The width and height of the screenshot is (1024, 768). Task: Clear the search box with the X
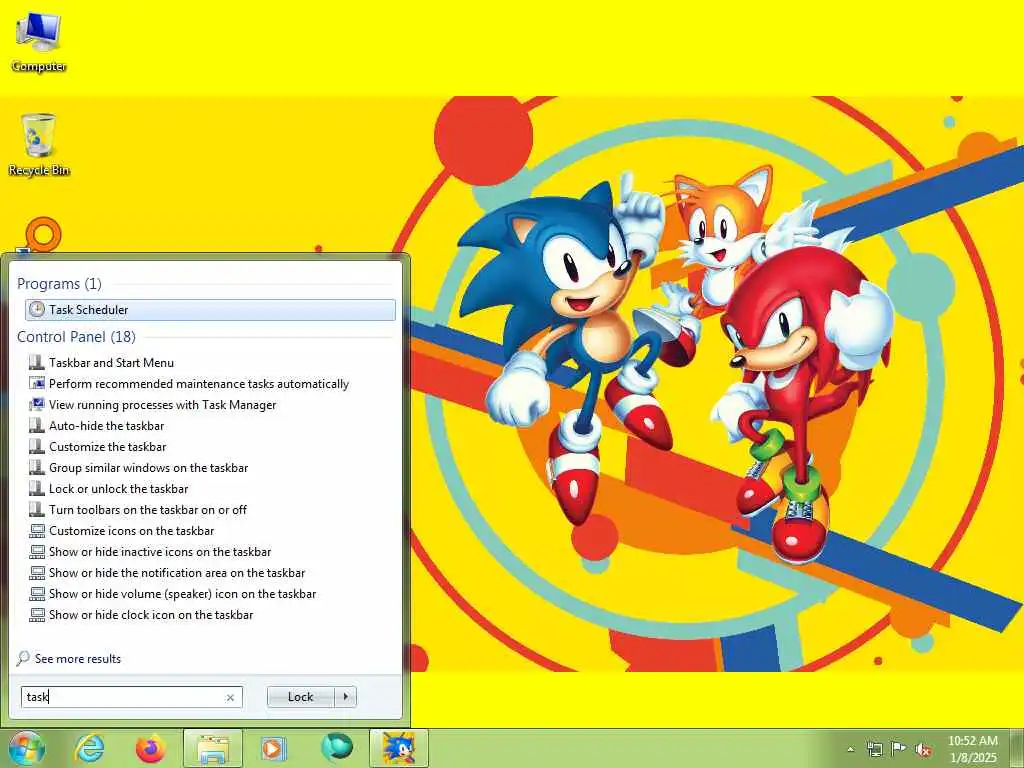pyautogui.click(x=230, y=697)
